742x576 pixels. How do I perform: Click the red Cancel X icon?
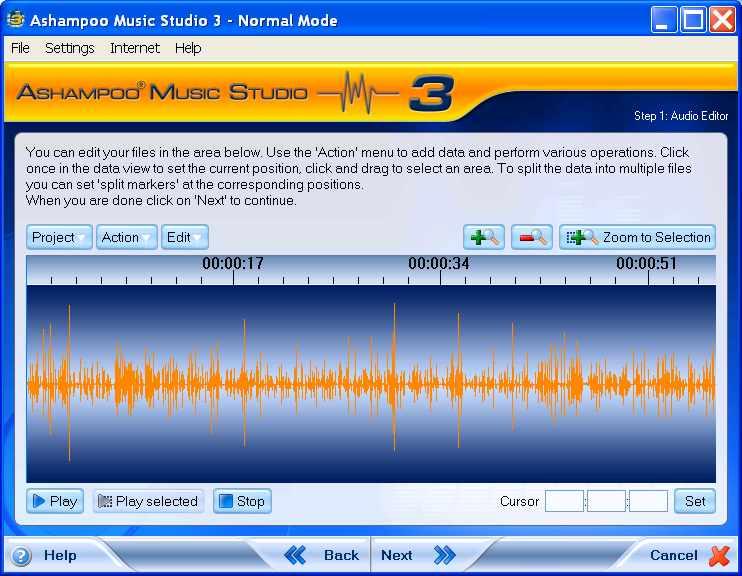[x=719, y=555]
